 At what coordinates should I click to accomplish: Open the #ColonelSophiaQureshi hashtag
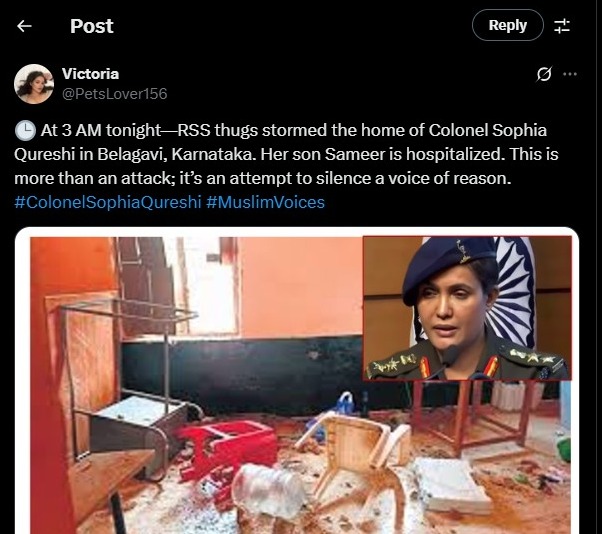[108, 202]
